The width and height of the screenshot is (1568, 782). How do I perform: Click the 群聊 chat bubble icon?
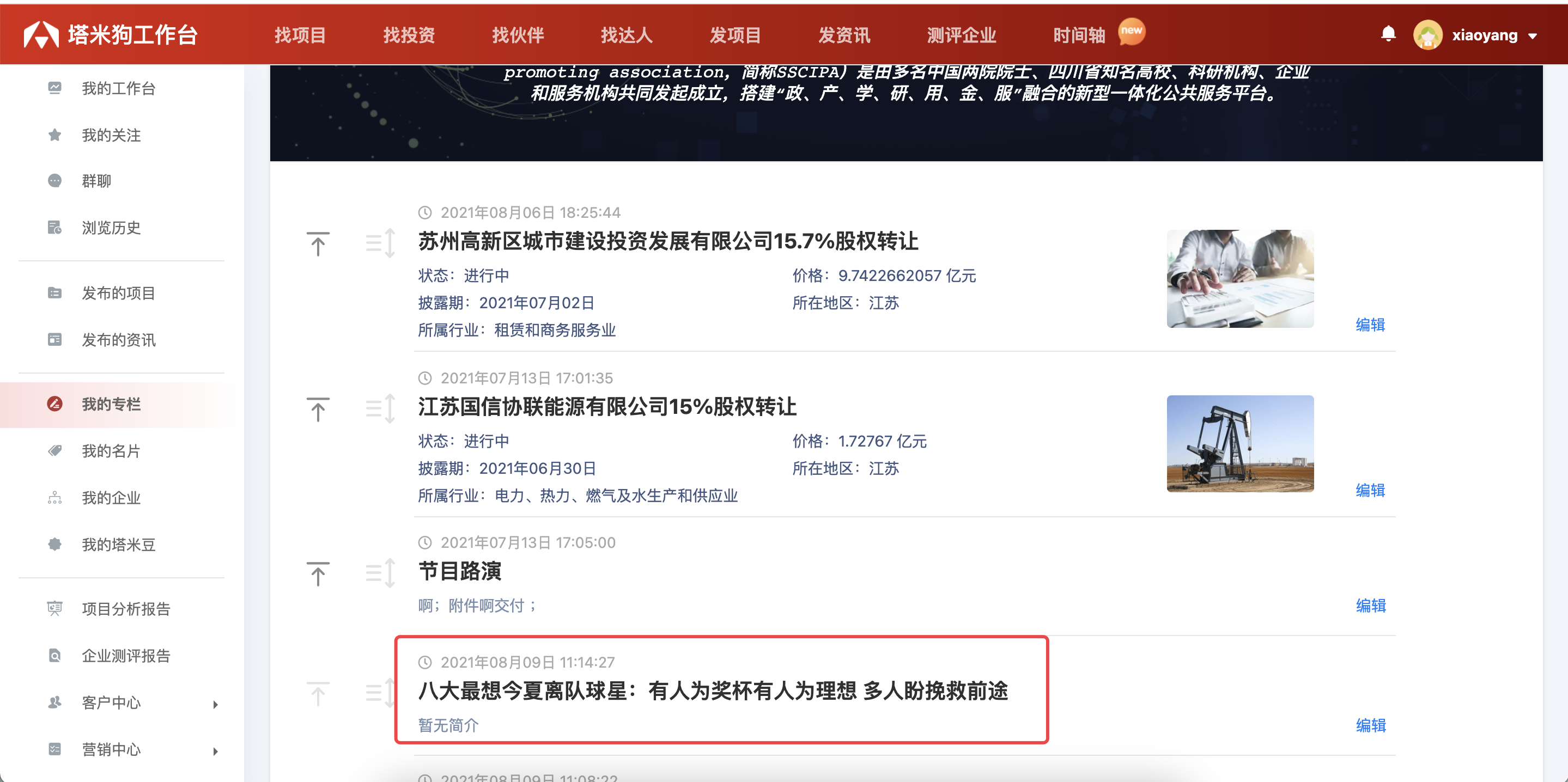point(55,181)
